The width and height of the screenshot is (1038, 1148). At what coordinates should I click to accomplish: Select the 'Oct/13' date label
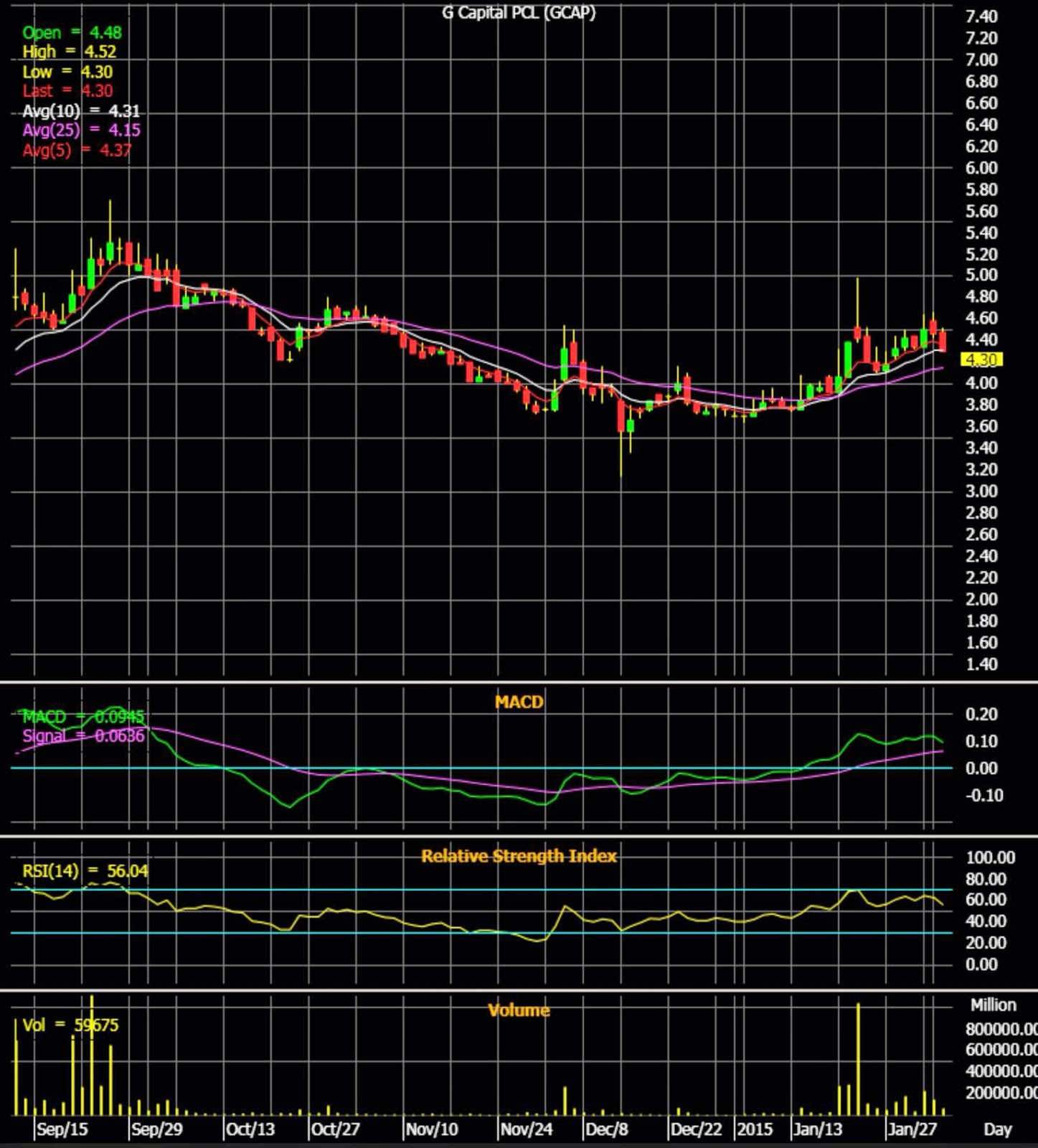coord(250,1129)
